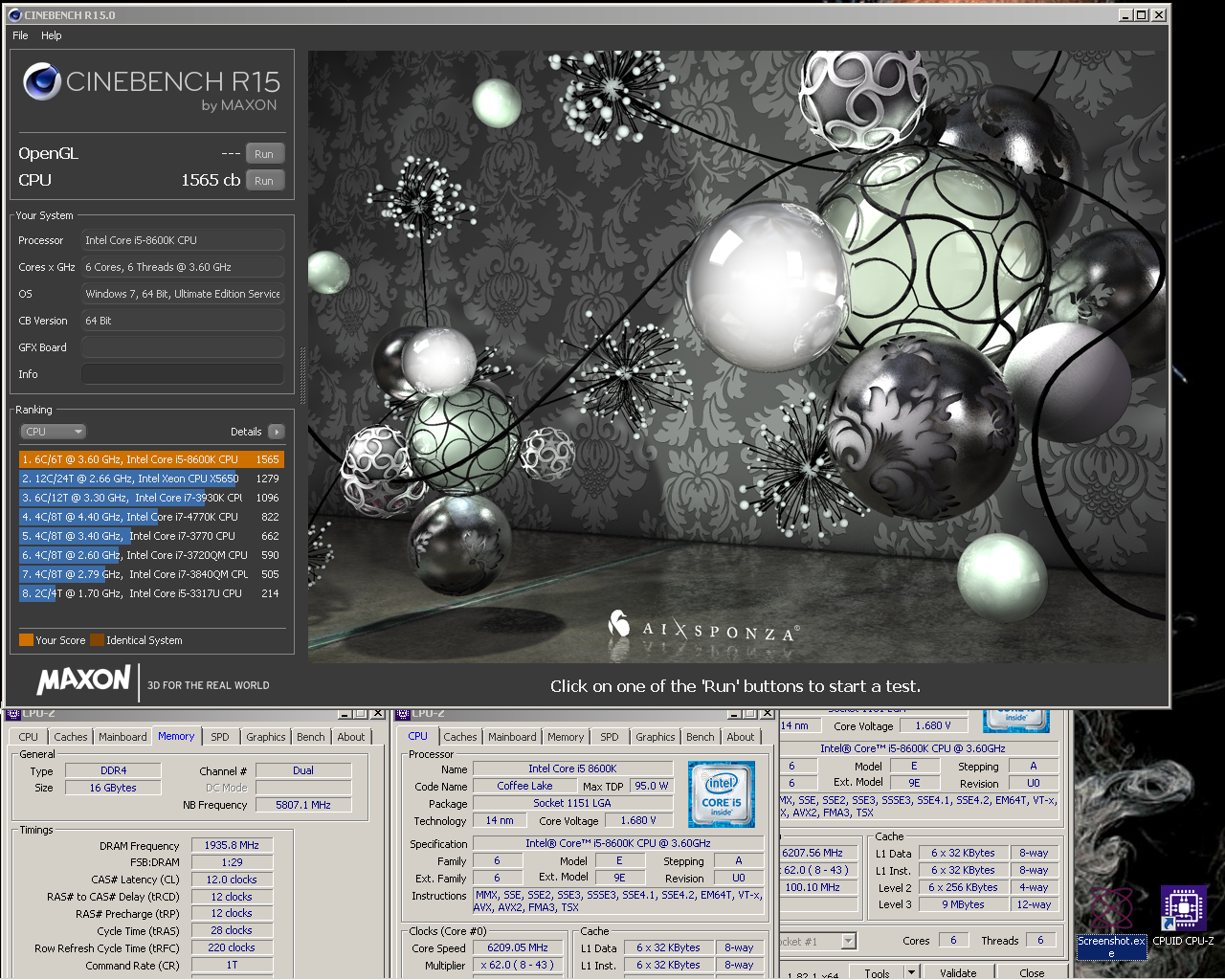Open the Screenshot.exe desktop icon

(x=1111, y=922)
